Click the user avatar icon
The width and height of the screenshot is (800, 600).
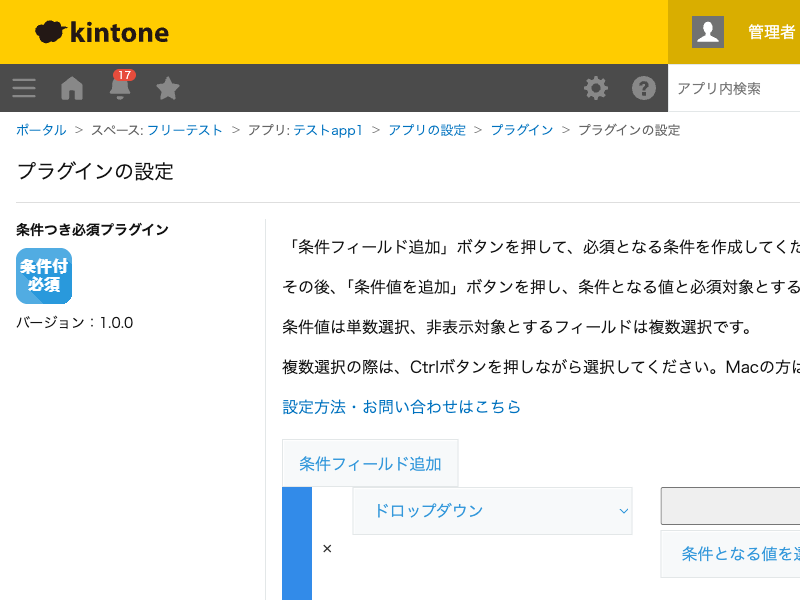pyautogui.click(x=708, y=32)
